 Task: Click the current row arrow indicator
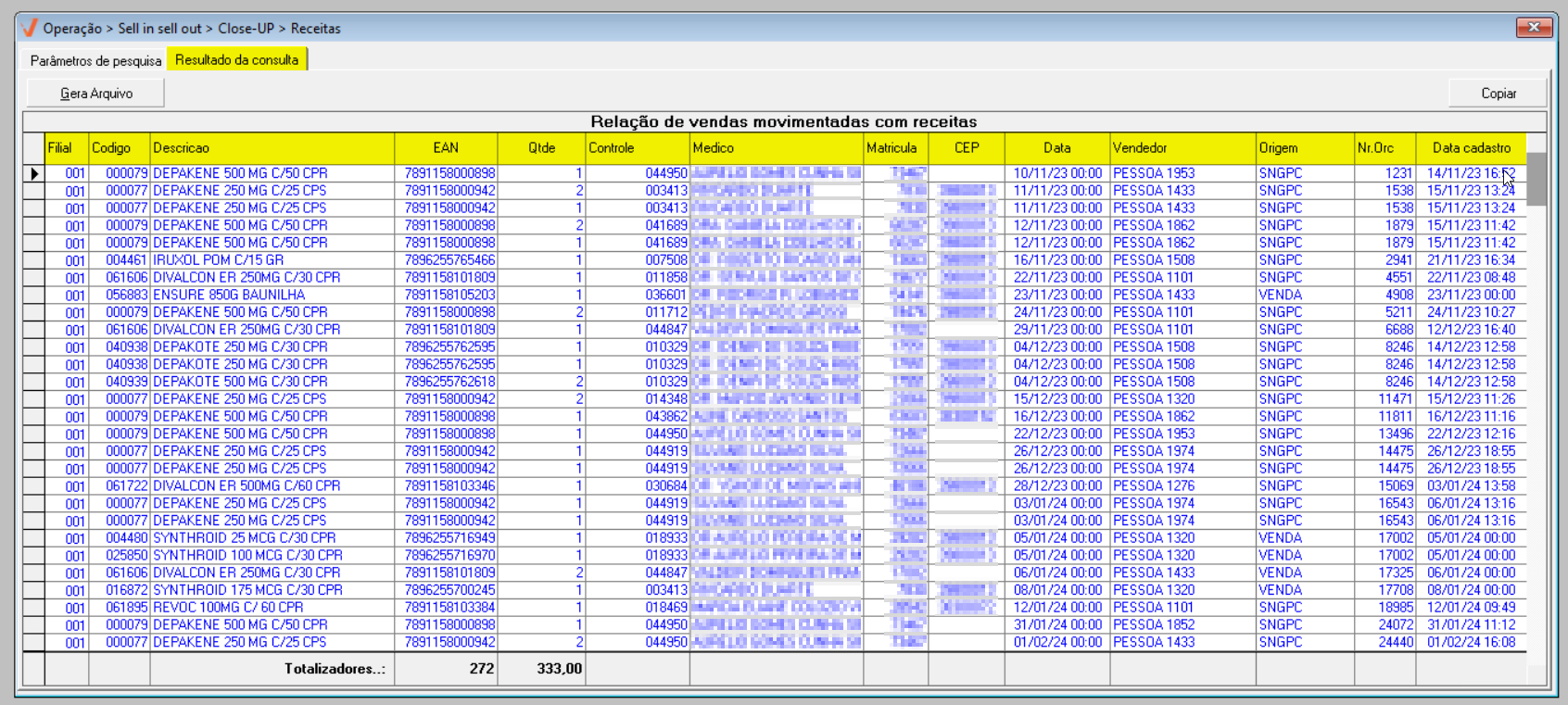tap(34, 173)
